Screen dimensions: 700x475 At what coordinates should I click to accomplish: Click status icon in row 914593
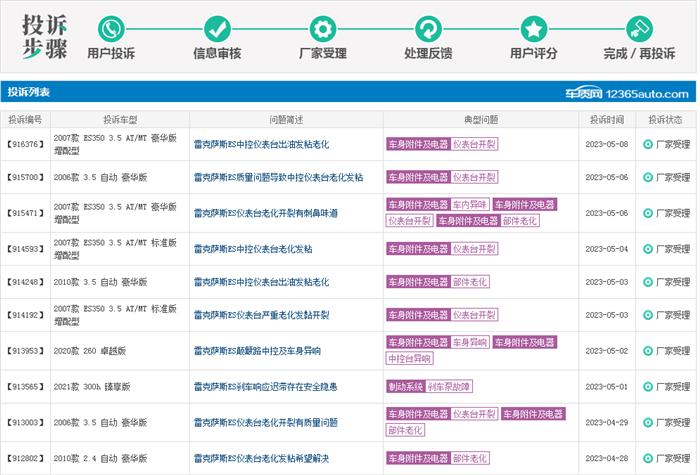pos(648,249)
